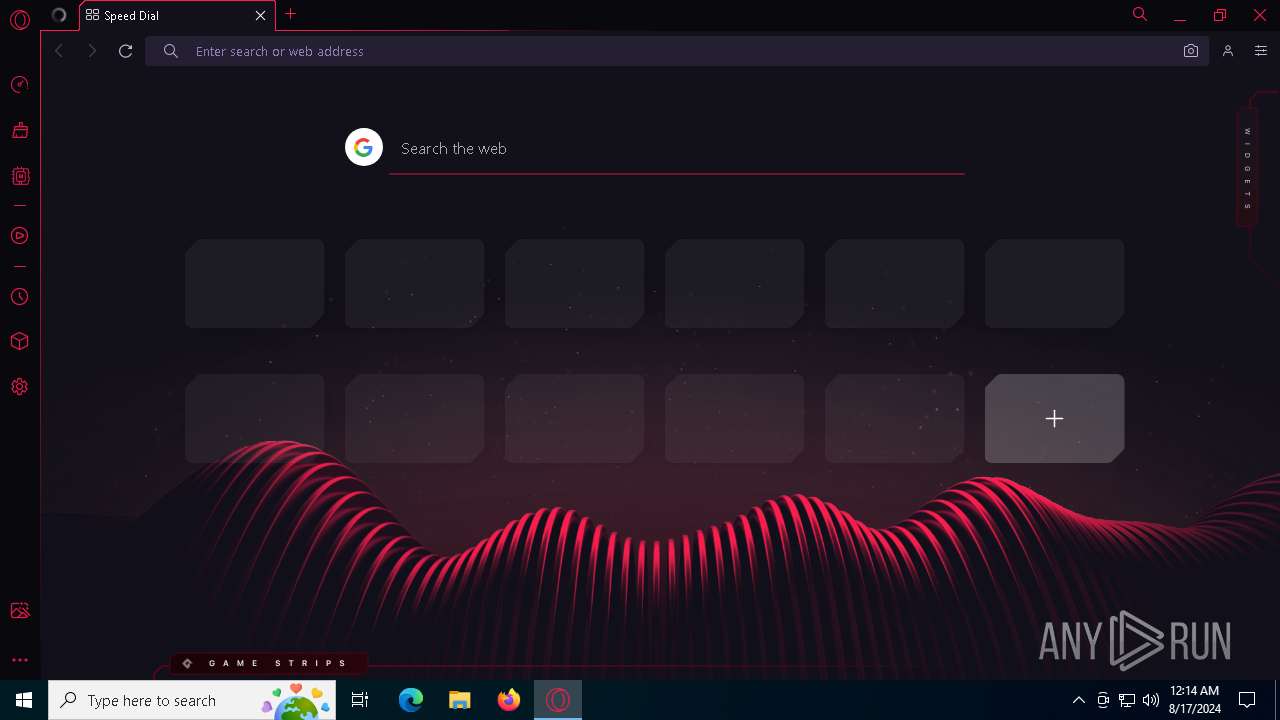
Task: Expand the Widgets side panel
Action: pyautogui.click(x=1247, y=168)
